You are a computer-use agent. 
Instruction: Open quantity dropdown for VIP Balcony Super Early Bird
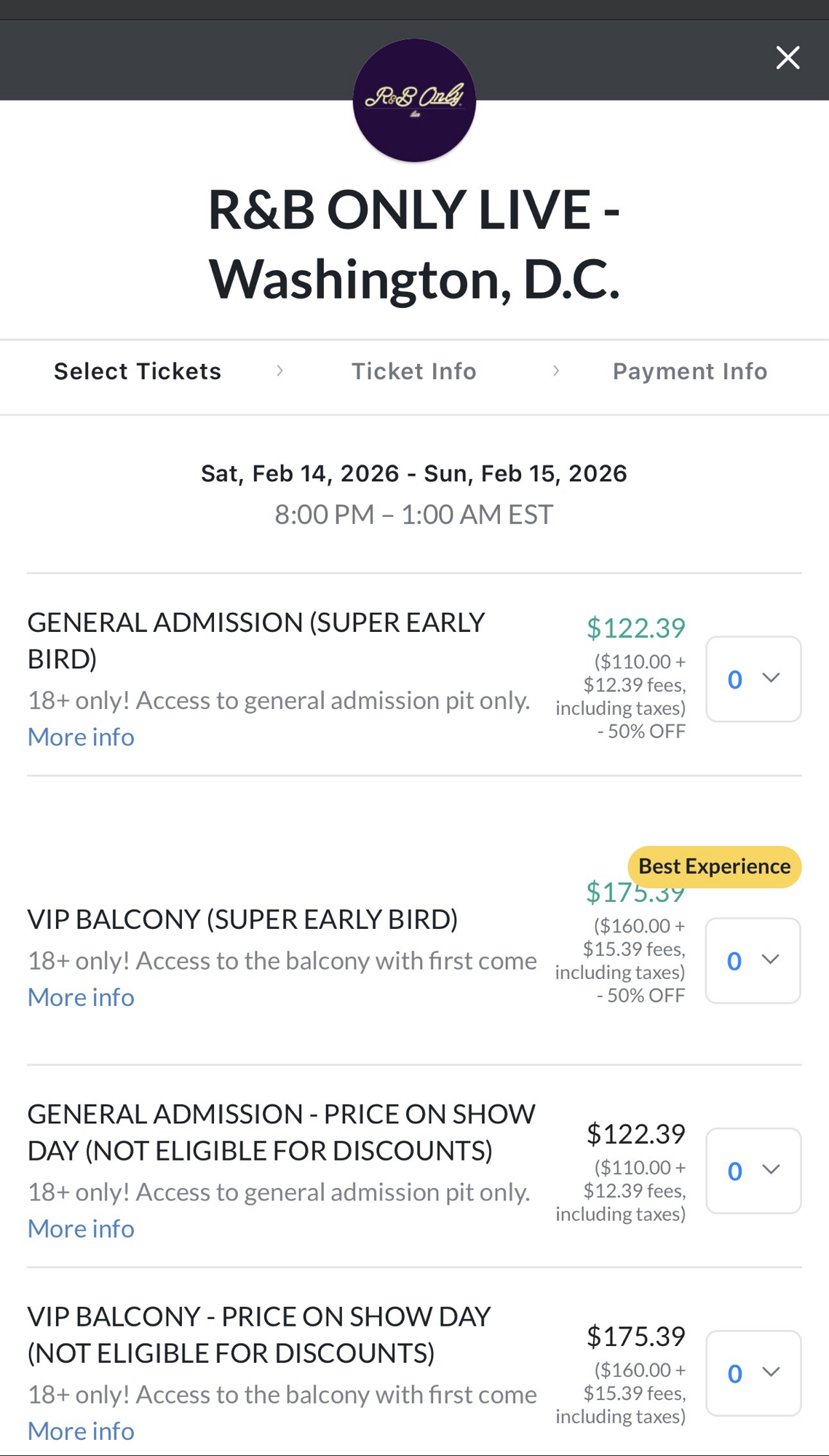tap(753, 960)
